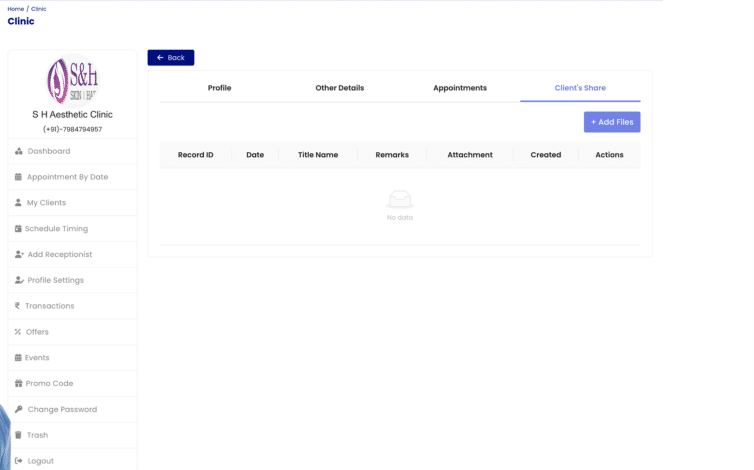Click the My Clients person icon

(x=18, y=203)
